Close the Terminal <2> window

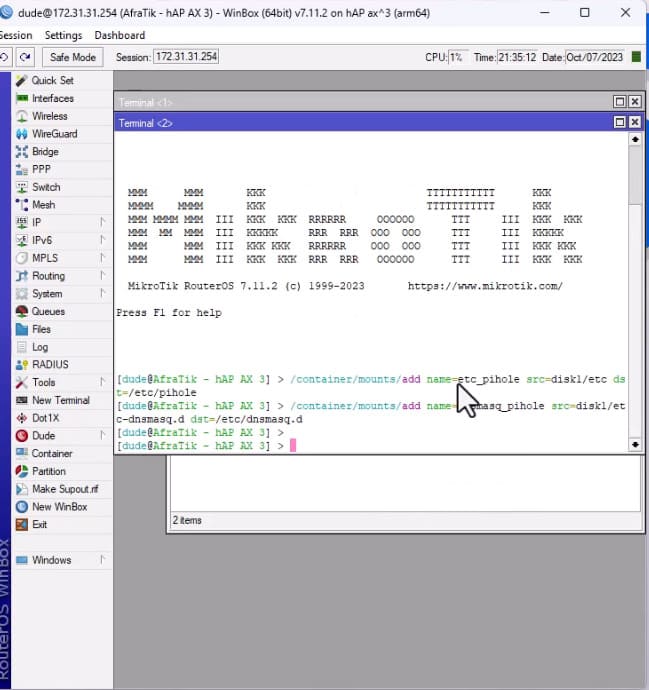(x=634, y=122)
